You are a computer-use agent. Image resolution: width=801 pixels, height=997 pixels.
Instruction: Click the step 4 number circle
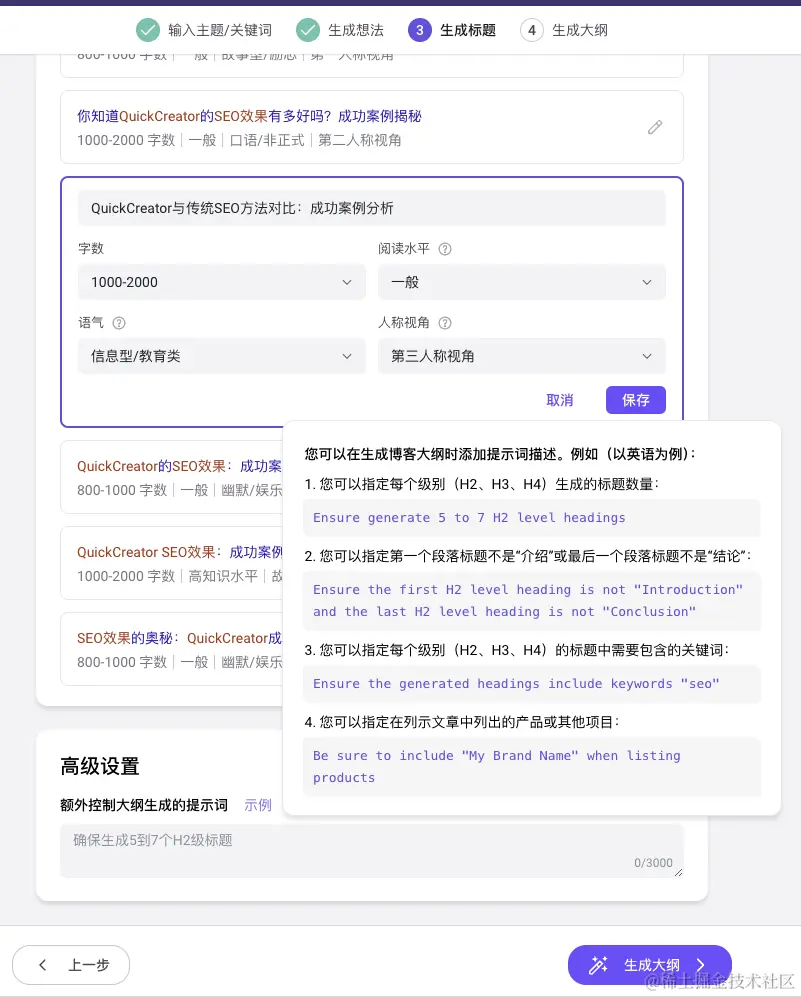tap(532, 30)
